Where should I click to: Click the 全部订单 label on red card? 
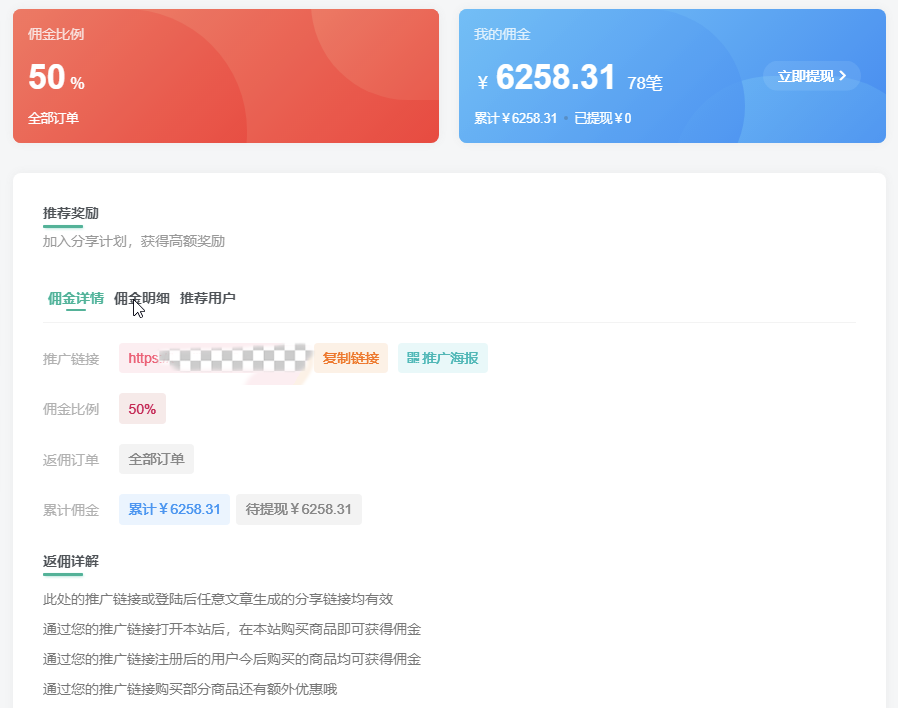point(53,118)
